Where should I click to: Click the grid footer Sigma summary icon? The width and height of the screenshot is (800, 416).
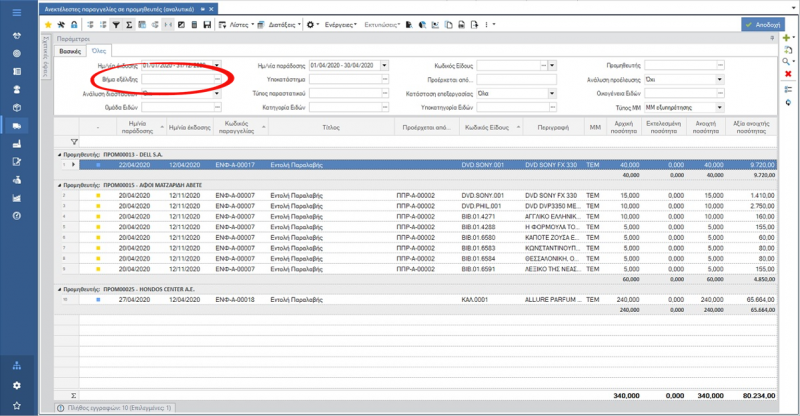[x=73, y=396]
